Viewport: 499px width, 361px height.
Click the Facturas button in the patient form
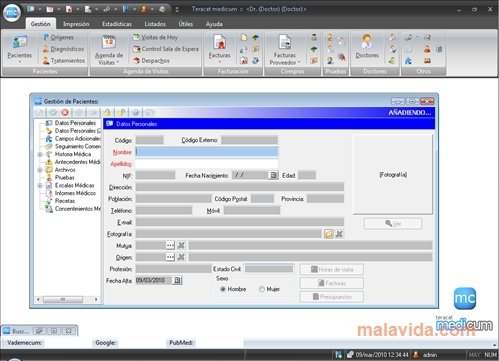coord(332,283)
